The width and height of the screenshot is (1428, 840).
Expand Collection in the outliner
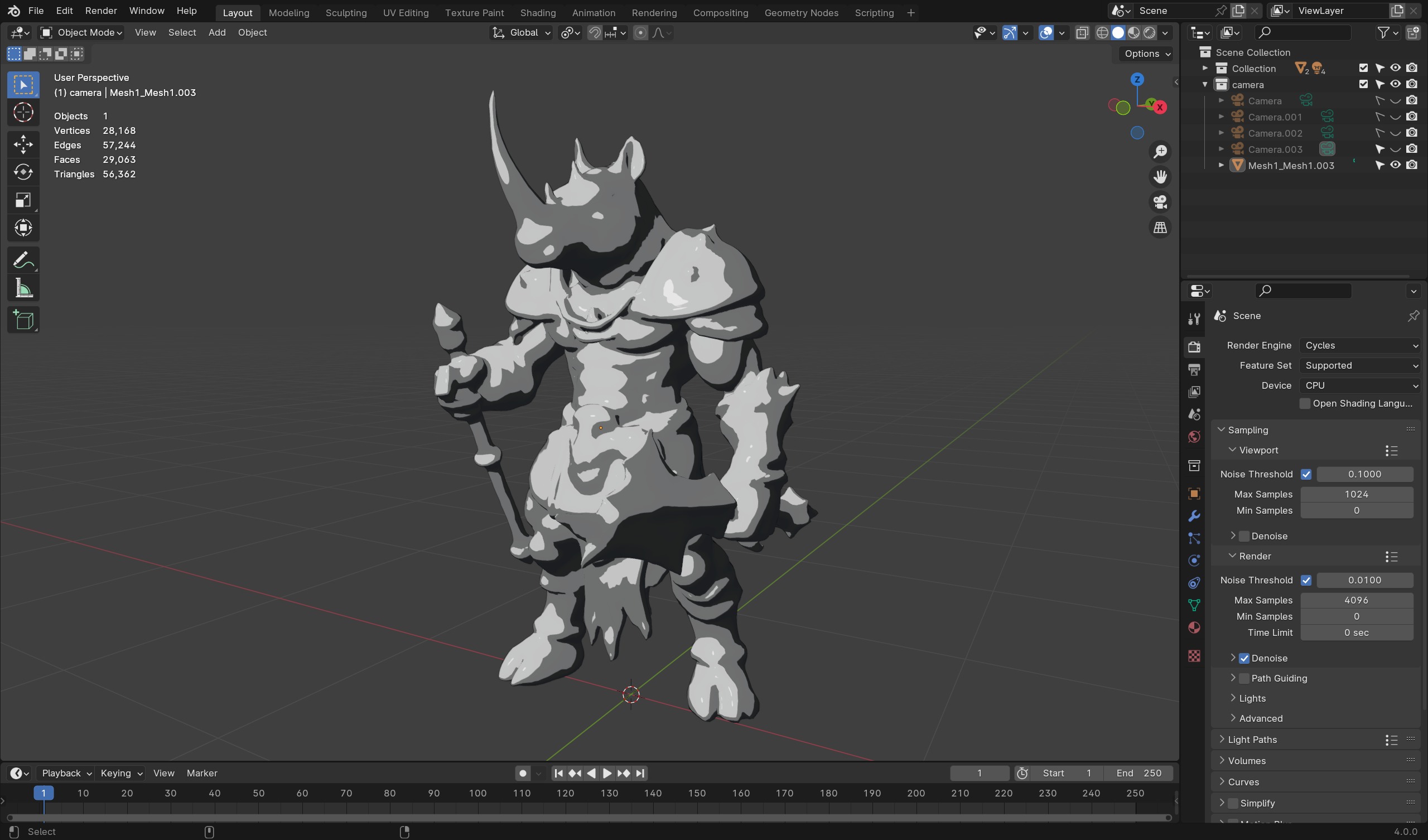point(1205,68)
